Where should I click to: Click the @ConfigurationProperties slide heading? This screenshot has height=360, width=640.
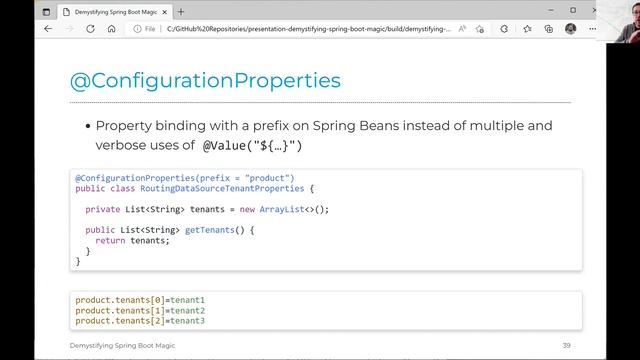click(205, 81)
